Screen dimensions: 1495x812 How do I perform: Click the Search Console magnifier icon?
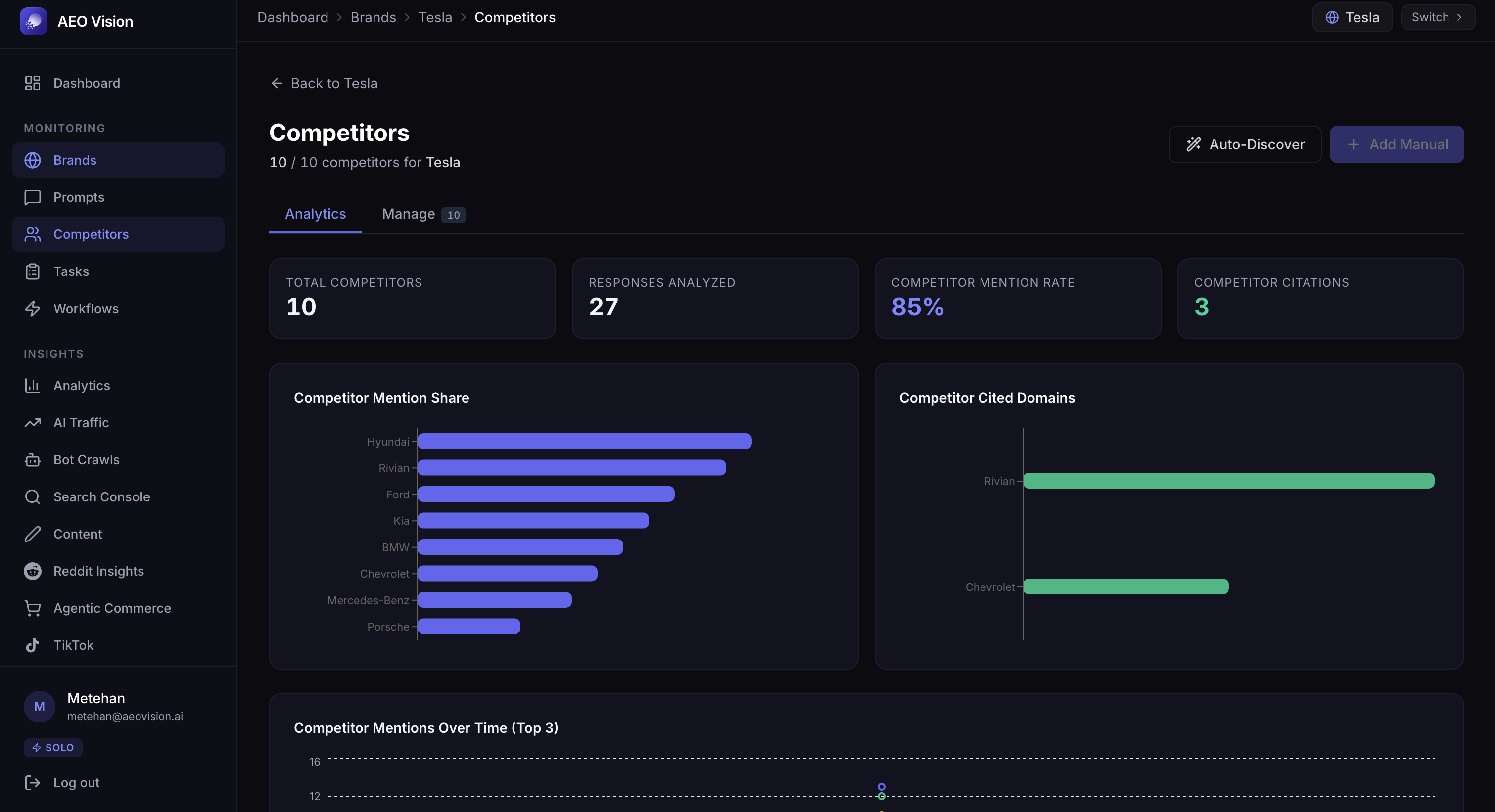(33, 497)
